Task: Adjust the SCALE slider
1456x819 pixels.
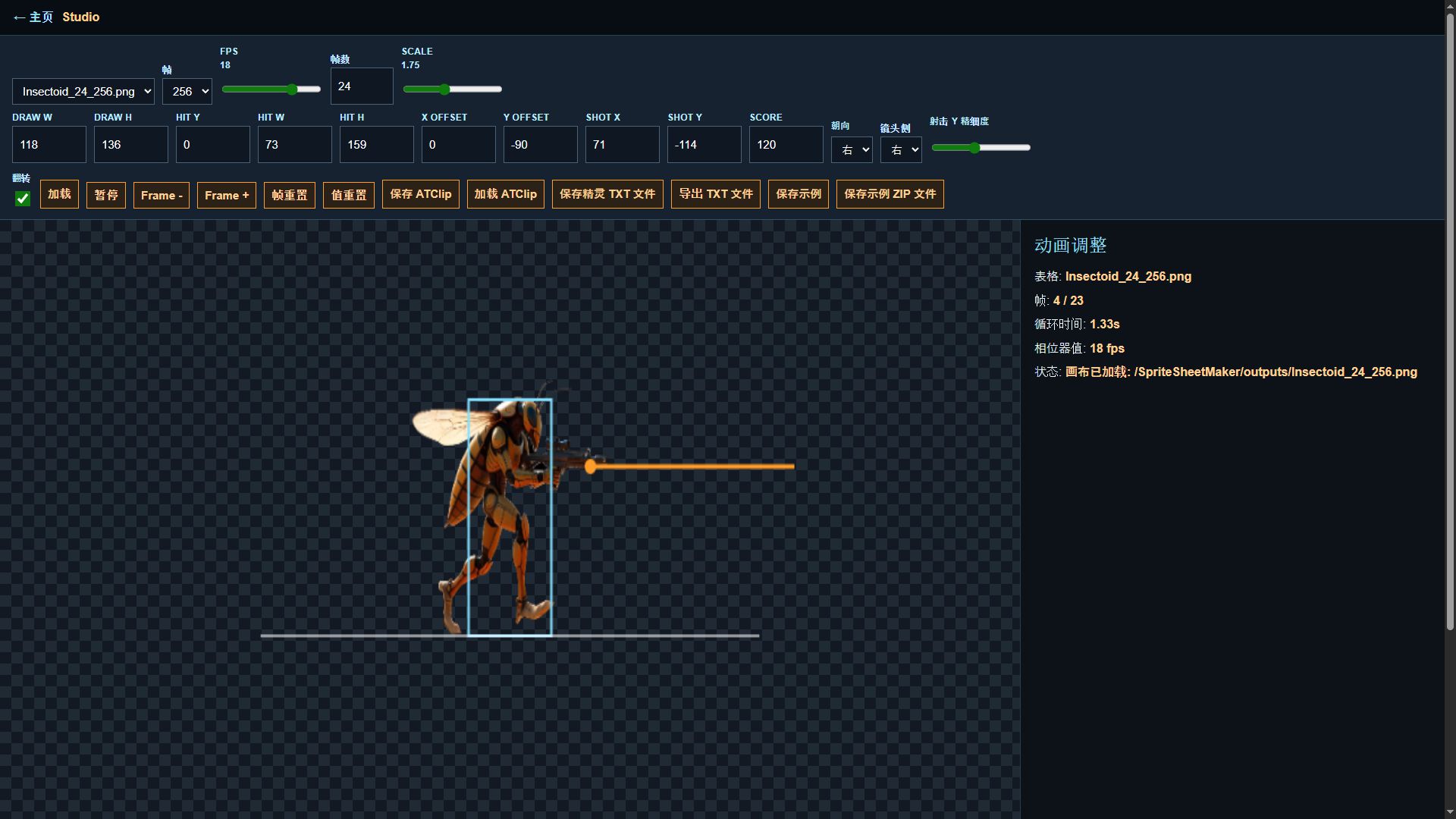Action: (453, 89)
